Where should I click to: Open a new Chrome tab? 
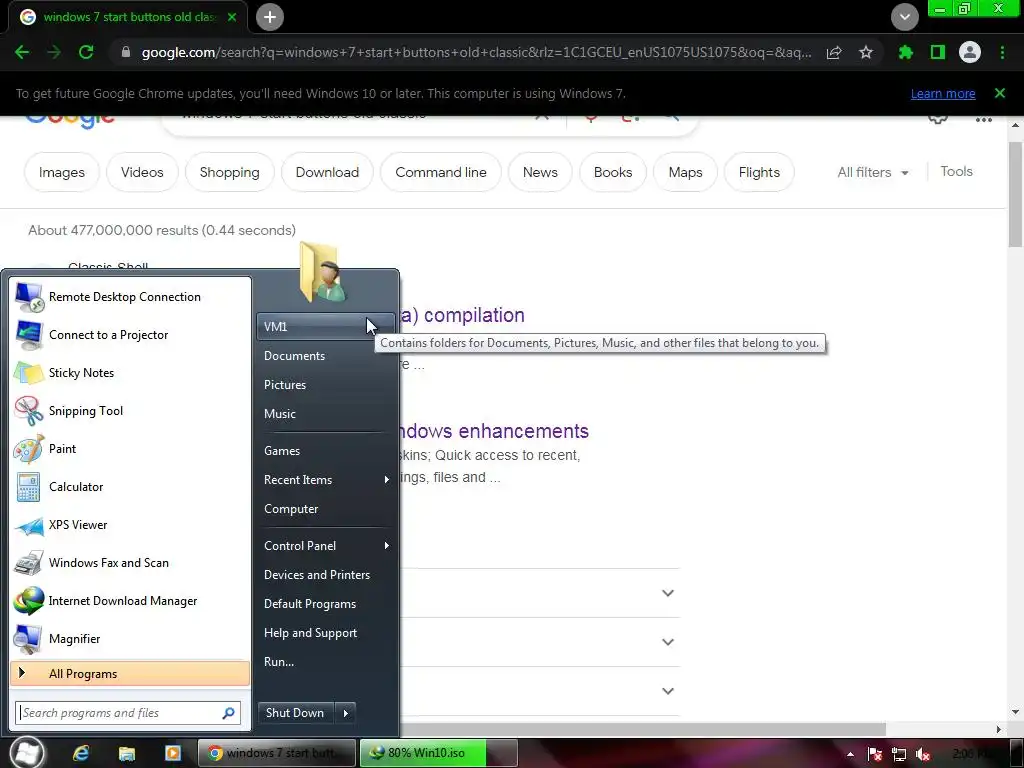(x=270, y=17)
